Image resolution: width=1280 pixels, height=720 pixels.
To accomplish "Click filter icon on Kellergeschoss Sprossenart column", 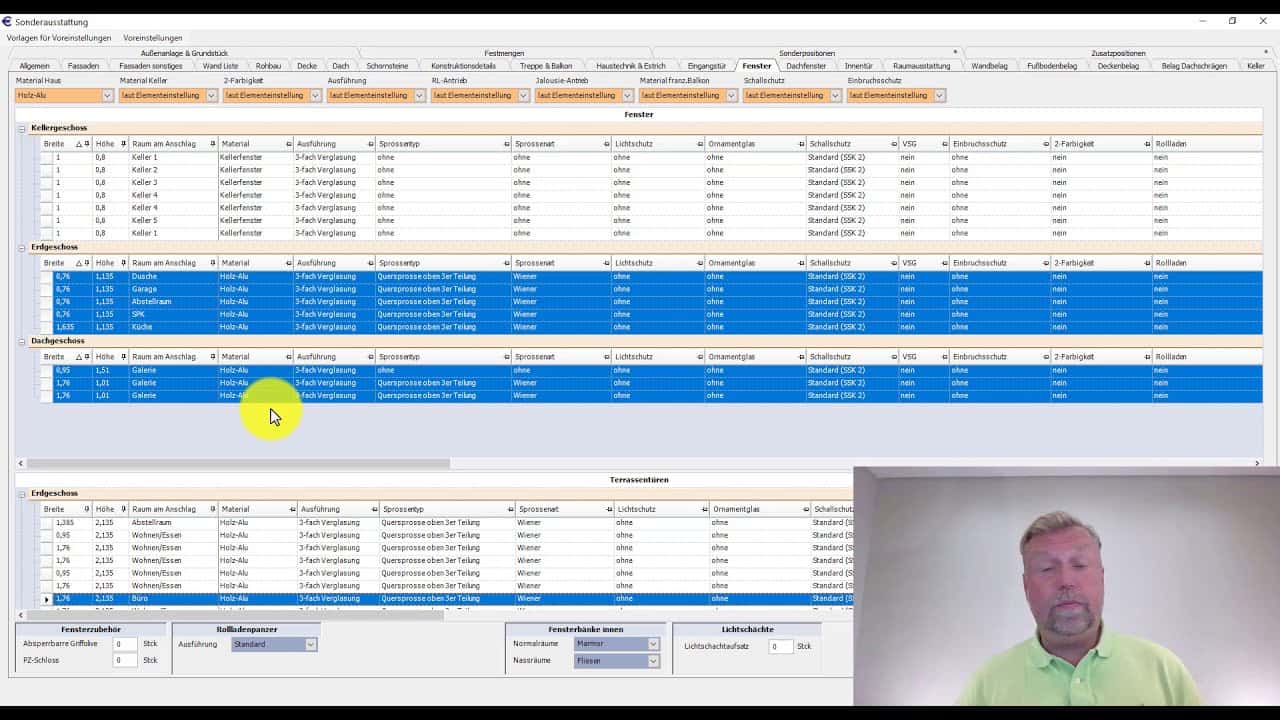I will point(606,144).
